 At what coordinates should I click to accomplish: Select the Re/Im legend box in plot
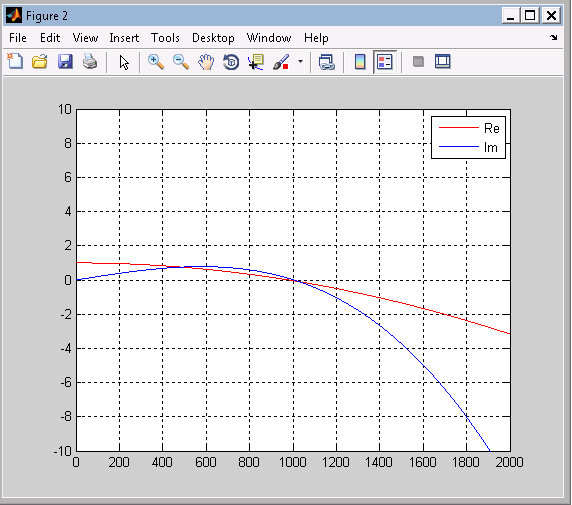pyautogui.click(x=468, y=137)
